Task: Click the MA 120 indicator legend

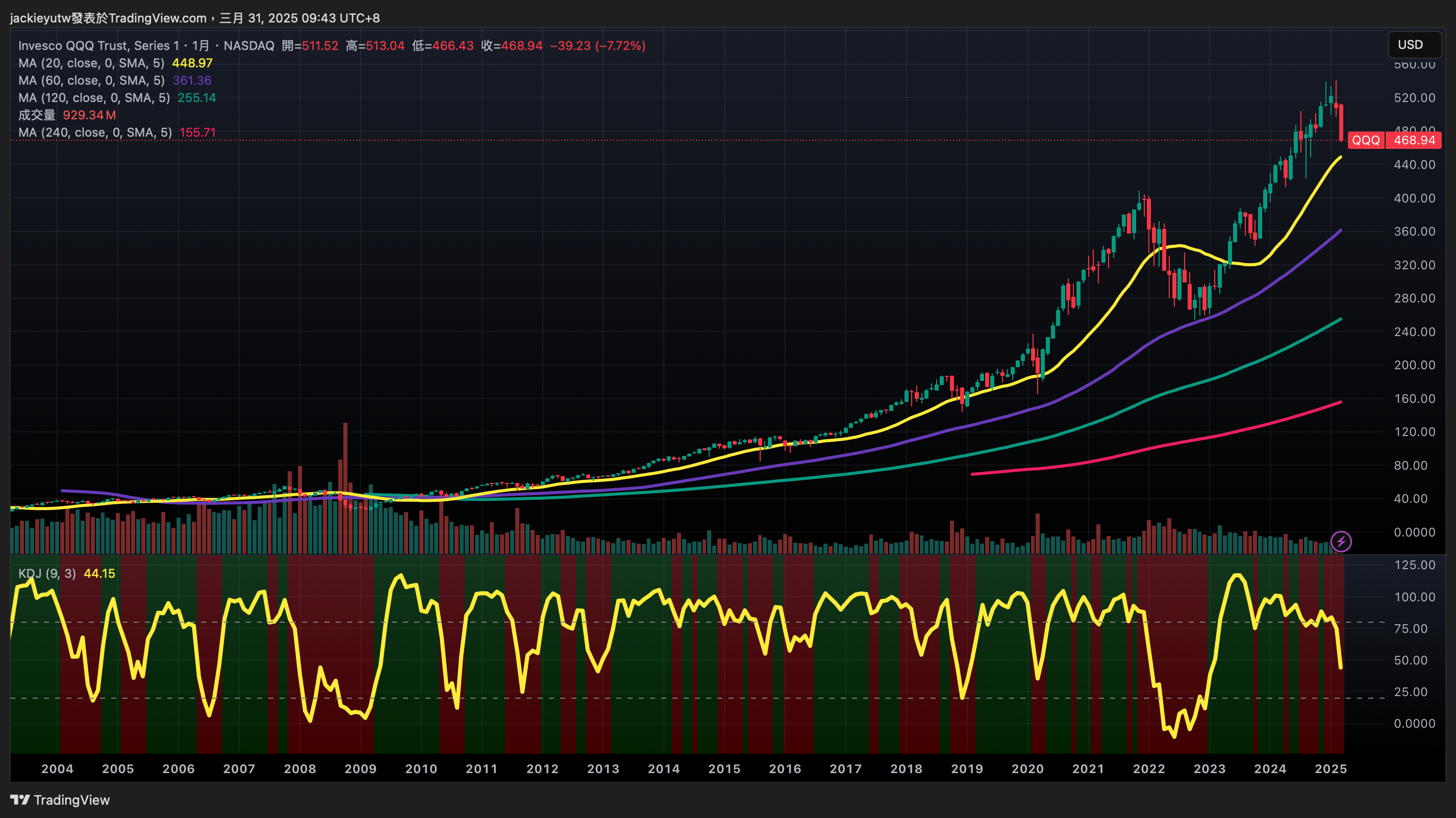Action: pos(94,98)
